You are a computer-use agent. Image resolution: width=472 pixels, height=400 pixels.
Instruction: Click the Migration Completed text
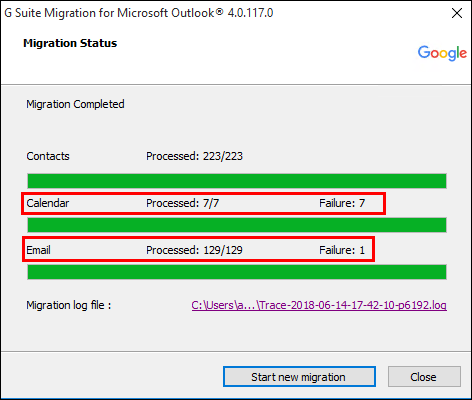tap(75, 104)
